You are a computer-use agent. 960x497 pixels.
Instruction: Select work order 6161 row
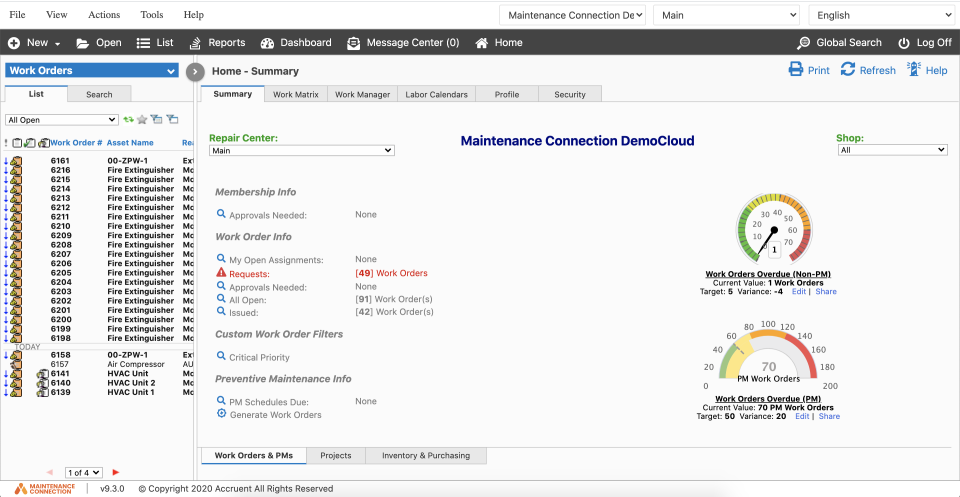[x=60, y=161]
